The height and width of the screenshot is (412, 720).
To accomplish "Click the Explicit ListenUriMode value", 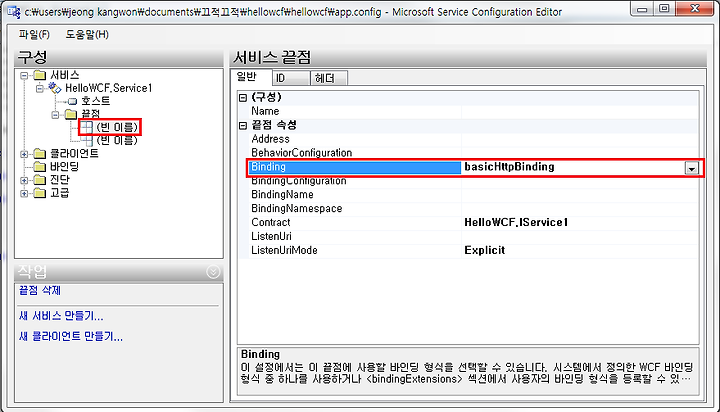I will tap(484, 250).
